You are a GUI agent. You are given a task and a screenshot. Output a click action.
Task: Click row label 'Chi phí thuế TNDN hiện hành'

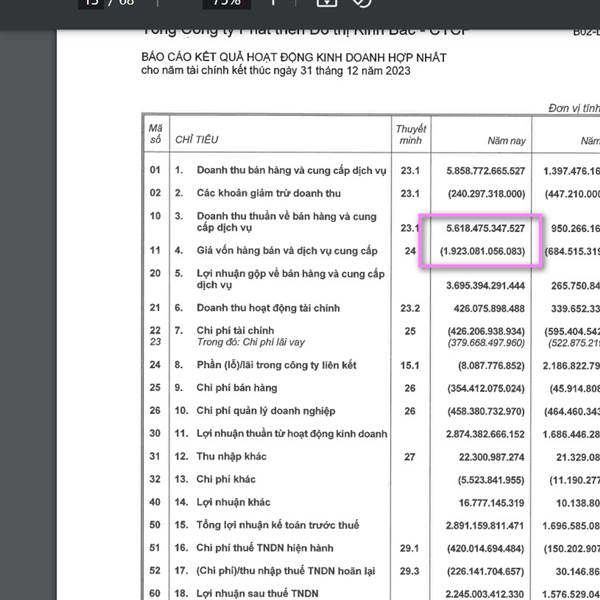tap(265, 548)
